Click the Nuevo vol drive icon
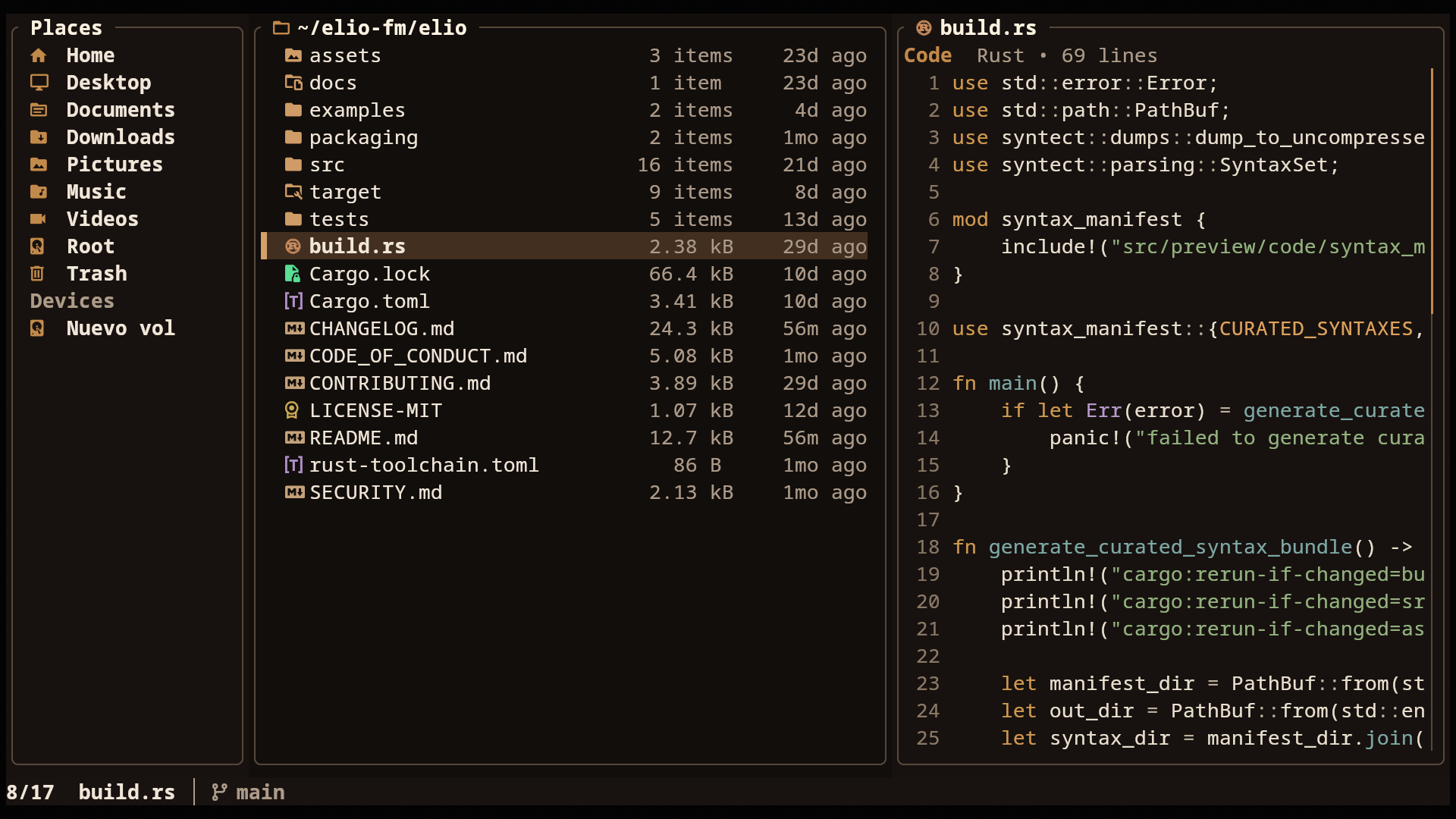This screenshot has height=819, width=1456. 37,328
